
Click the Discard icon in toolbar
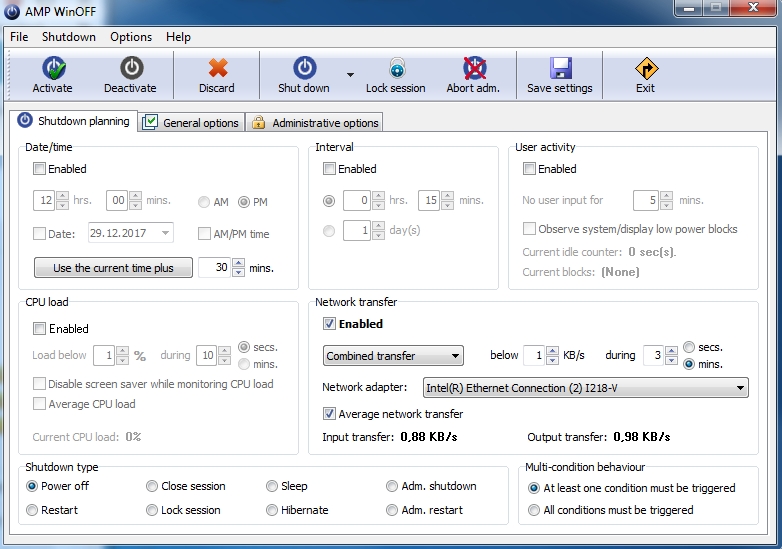pos(217,69)
